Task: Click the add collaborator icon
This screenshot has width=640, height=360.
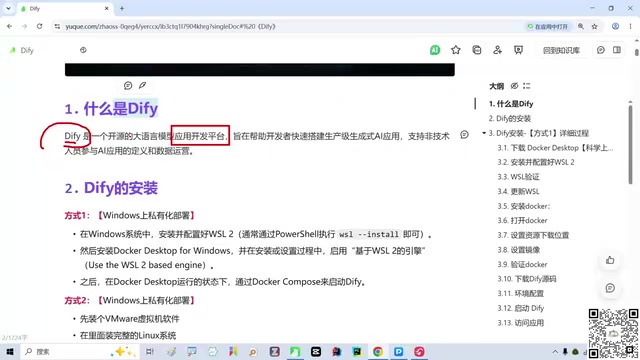Action: [x=497, y=50]
